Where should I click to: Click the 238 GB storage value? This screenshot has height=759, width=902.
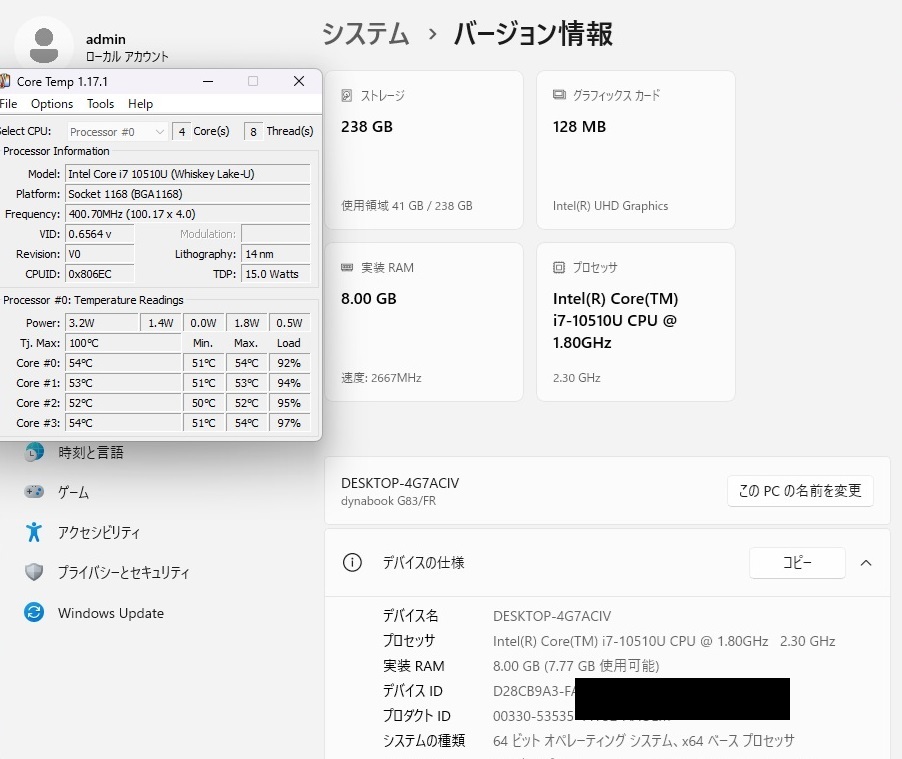(x=366, y=127)
